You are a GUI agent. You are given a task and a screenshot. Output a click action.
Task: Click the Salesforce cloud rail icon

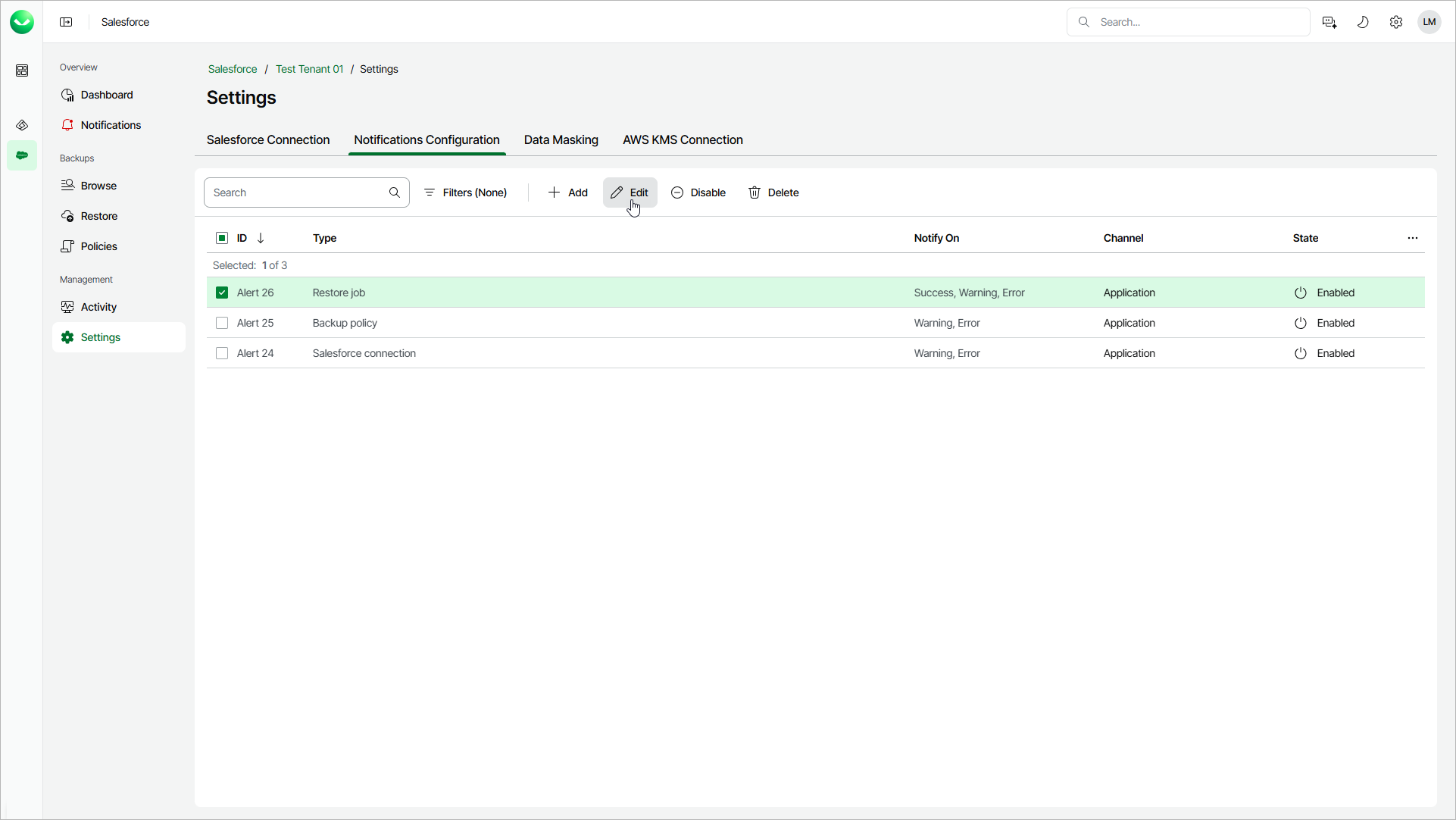22,155
